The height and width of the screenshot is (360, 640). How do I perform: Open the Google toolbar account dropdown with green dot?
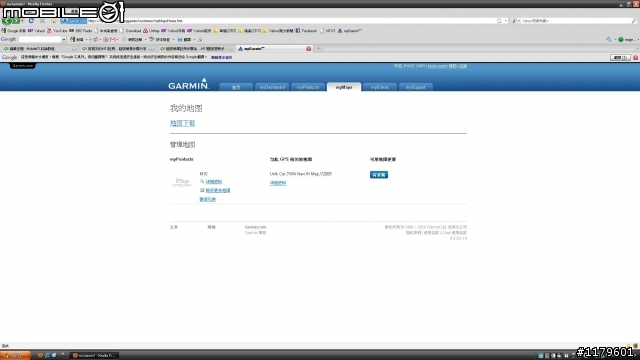click(628, 40)
